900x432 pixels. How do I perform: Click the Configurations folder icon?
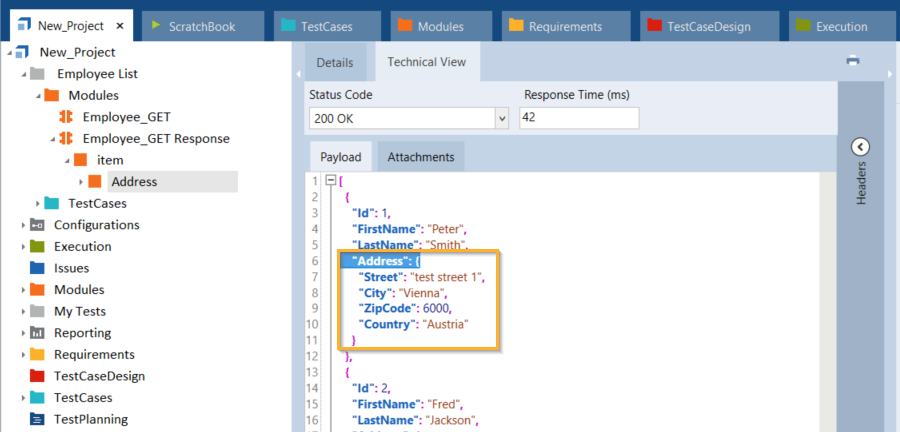37,225
